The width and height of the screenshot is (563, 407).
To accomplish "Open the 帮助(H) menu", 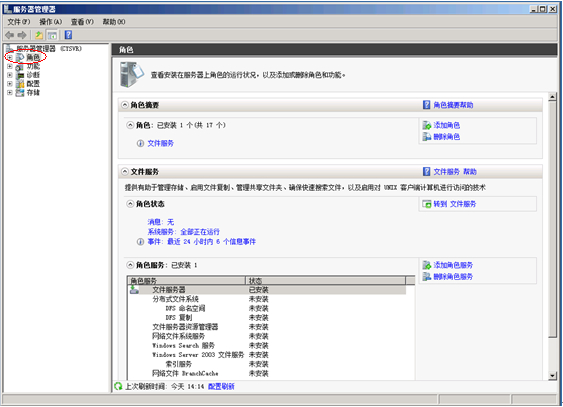I will click(114, 22).
